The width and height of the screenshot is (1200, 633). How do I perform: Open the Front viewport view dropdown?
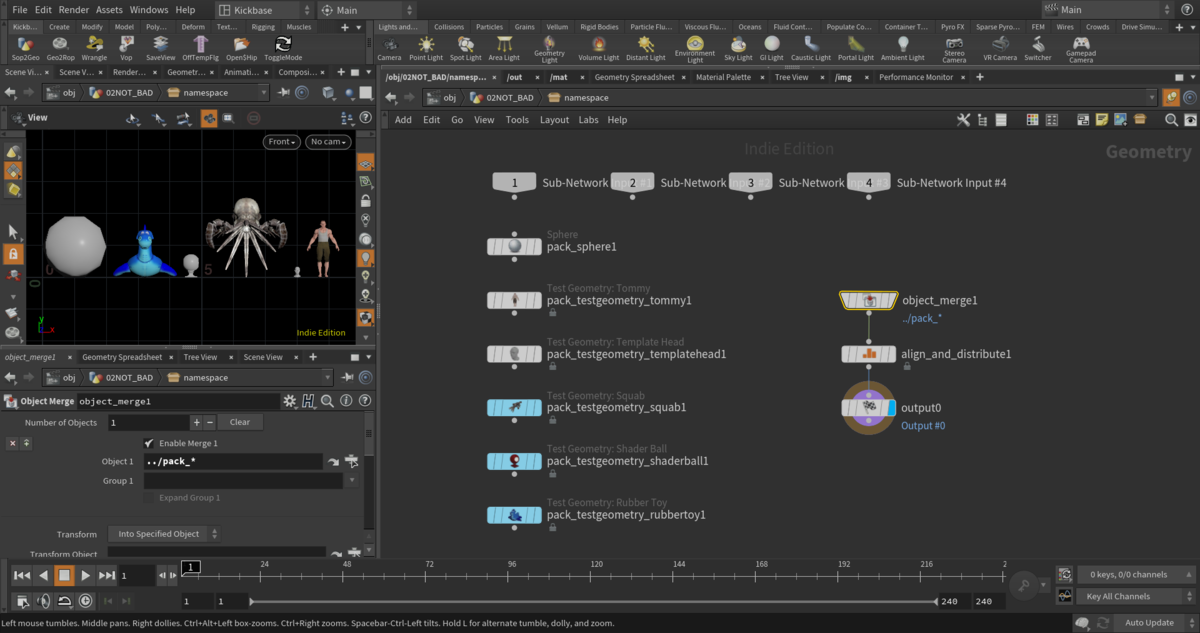click(x=283, y=142)
